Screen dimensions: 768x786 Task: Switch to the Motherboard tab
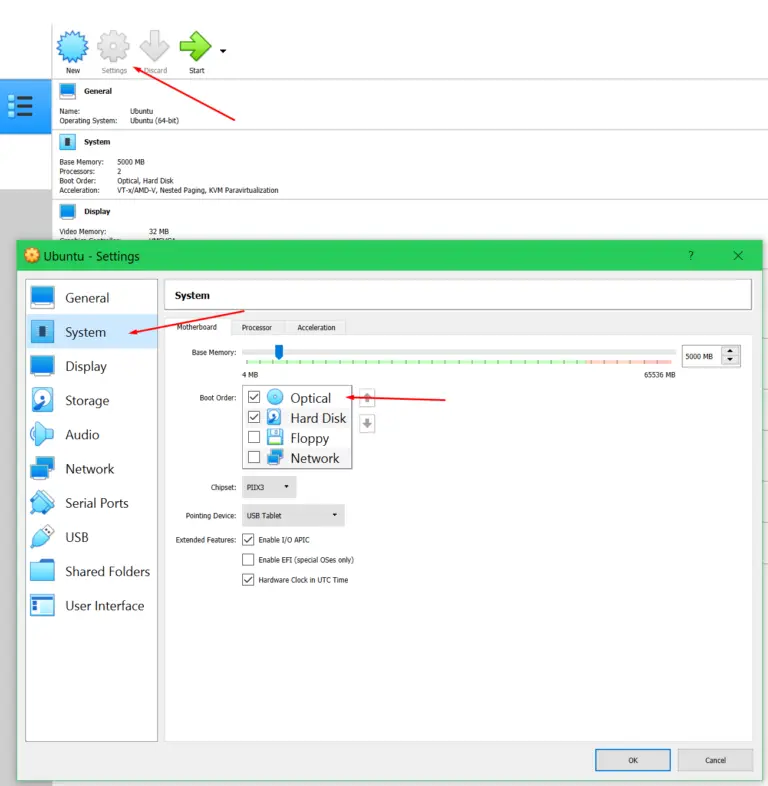pyautogui.click(x=197, y=327)
